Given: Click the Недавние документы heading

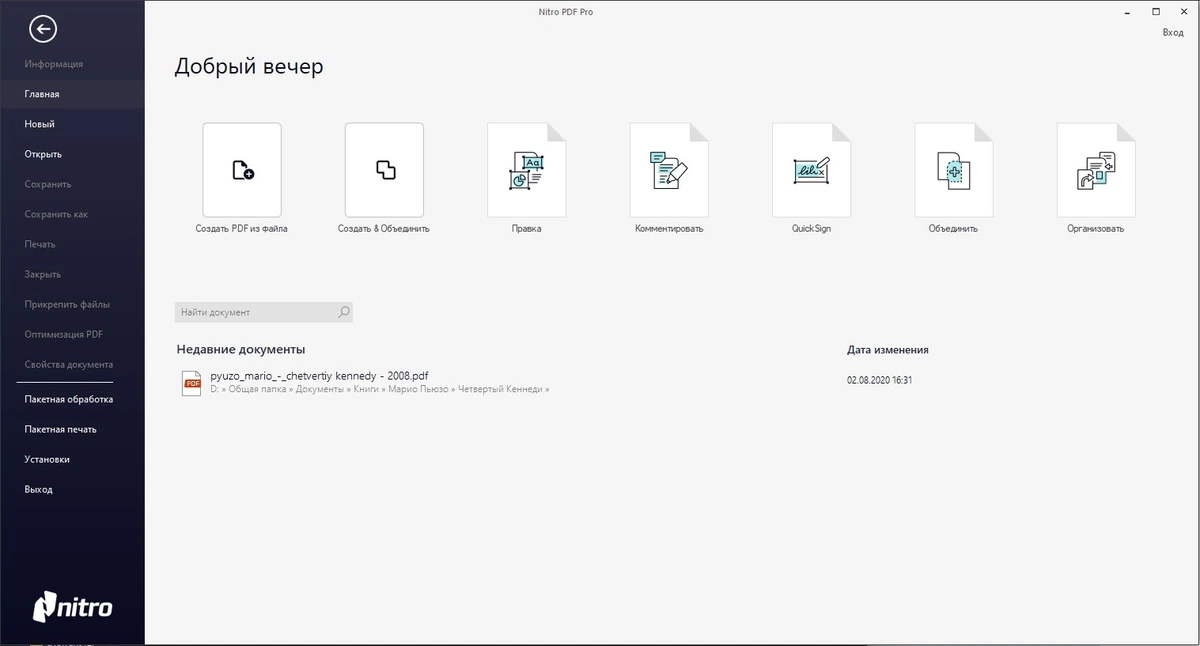Looking at the screenshot, I should coord(240,349).
